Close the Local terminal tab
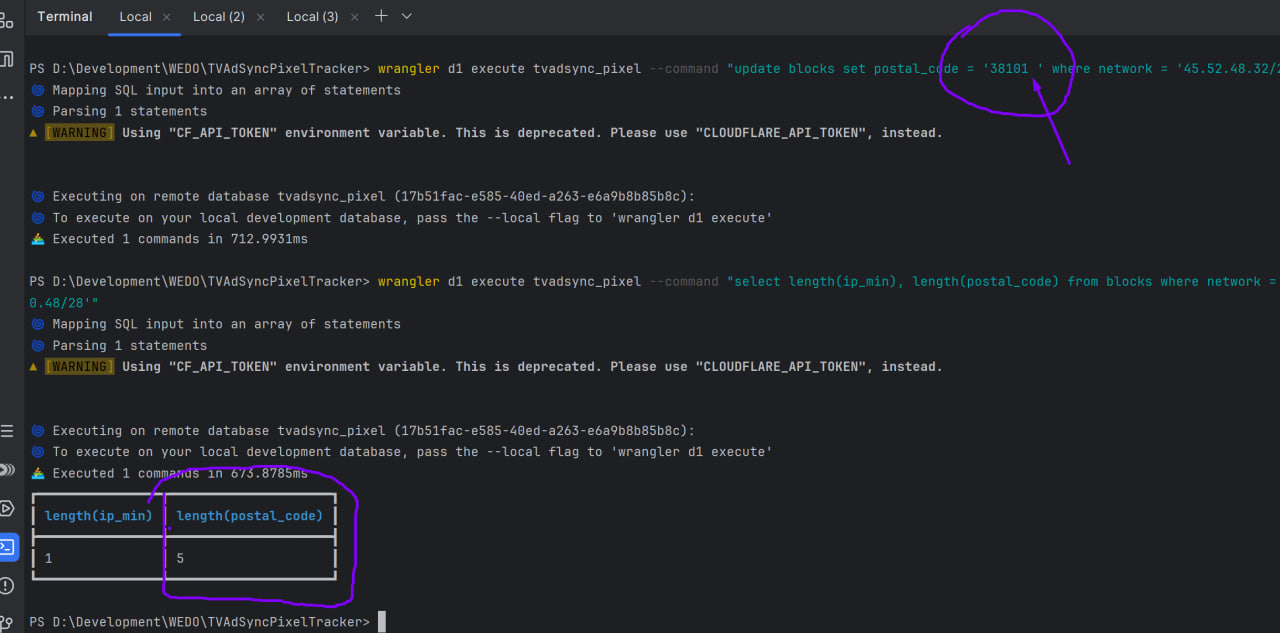Viewport: 1280px width, 633px height. (166, 17)
